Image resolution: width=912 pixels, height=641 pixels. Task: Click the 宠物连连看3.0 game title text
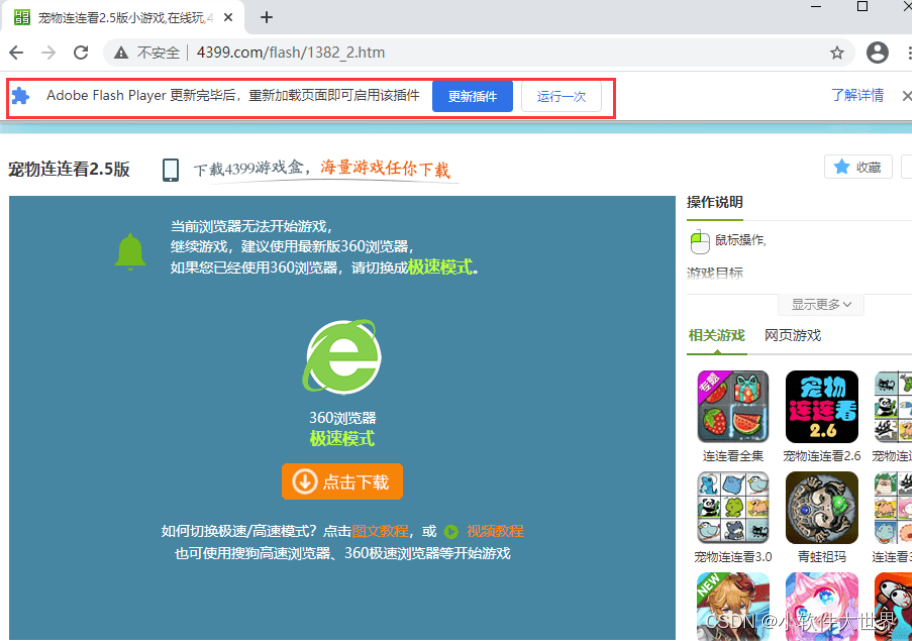pos(733,557)
